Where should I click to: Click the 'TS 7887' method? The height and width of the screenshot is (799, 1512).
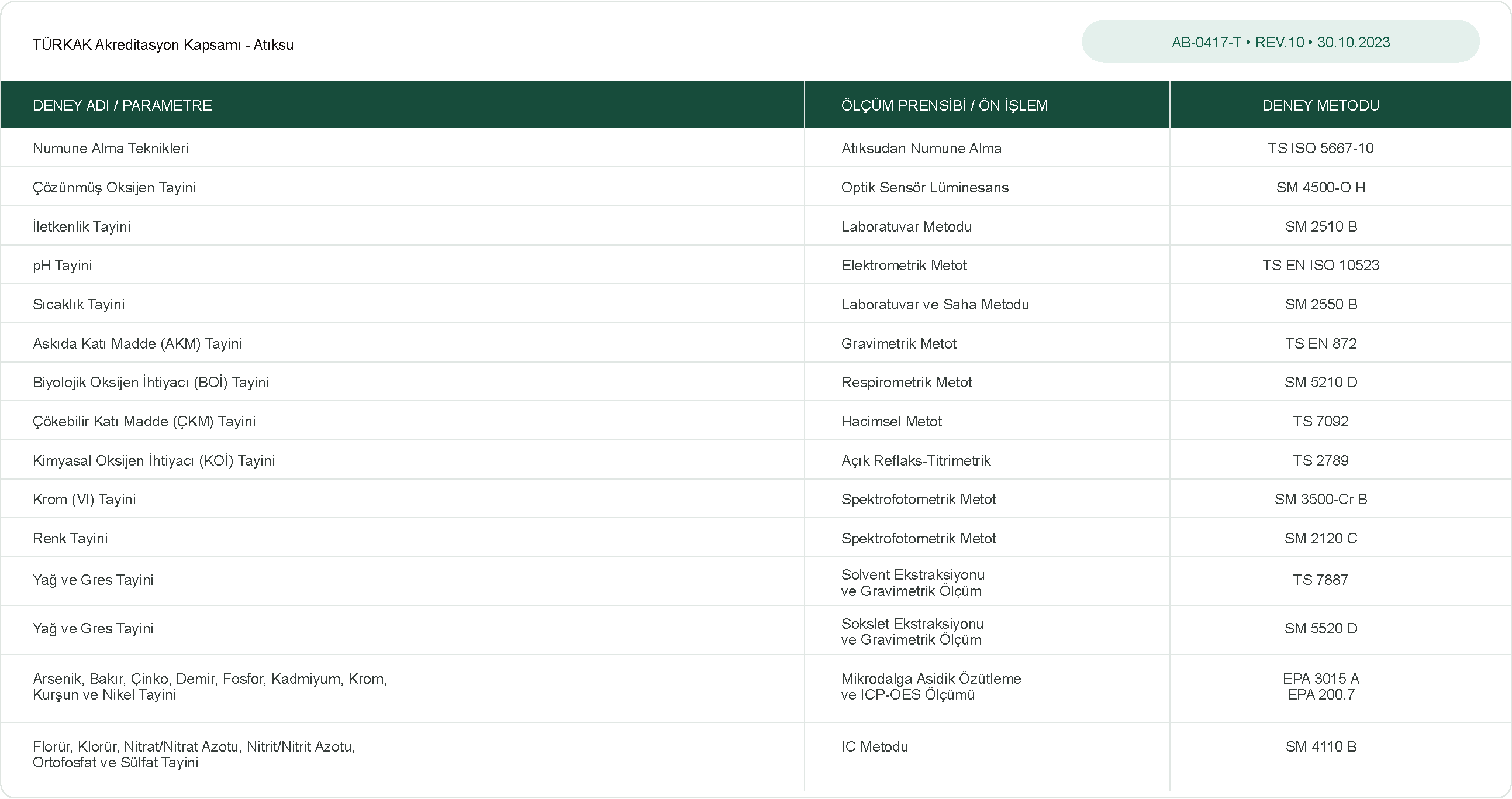1321,580
